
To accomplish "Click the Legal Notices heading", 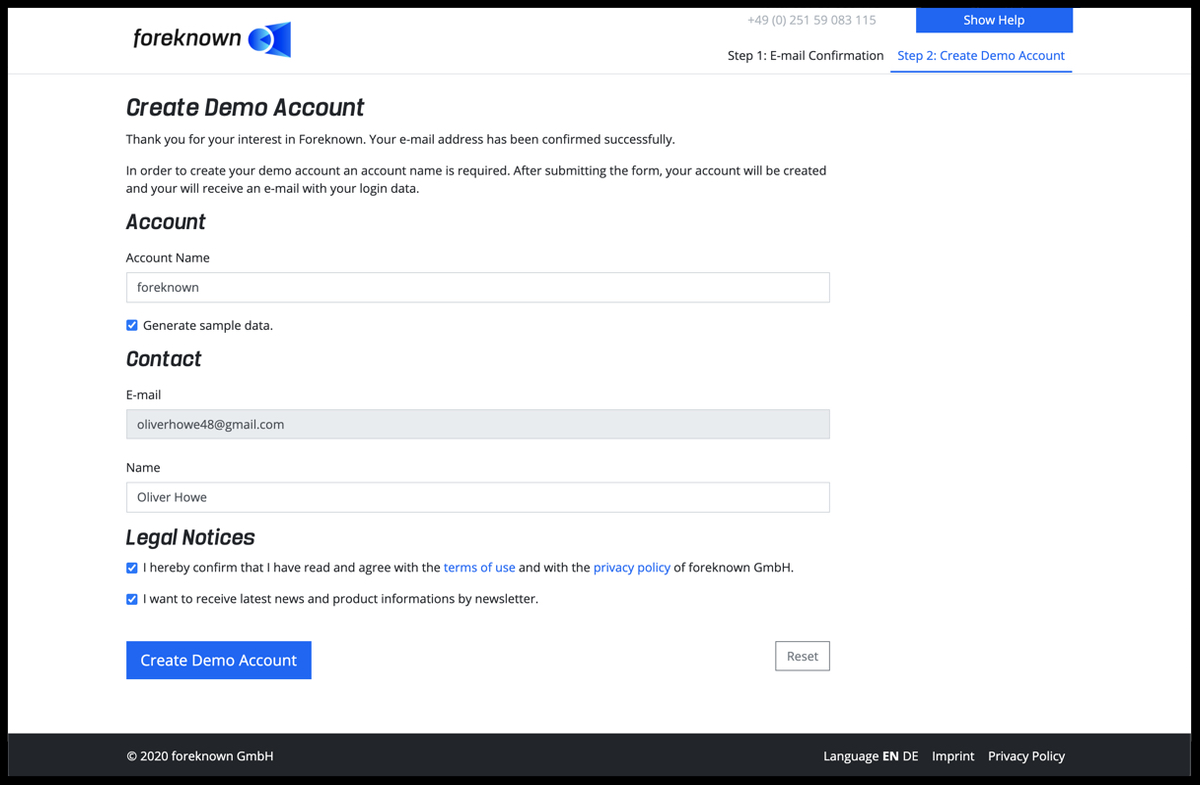I will tap(190, 537).
